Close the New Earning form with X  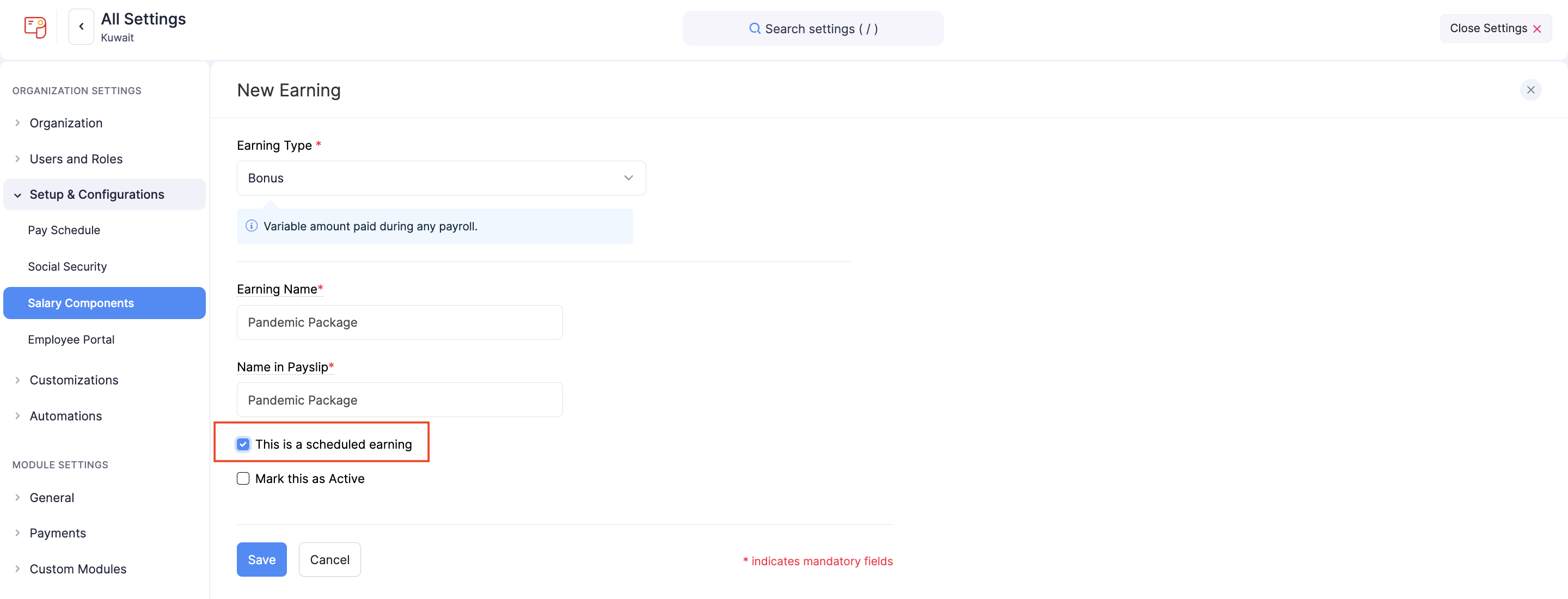coord(1530,90)
